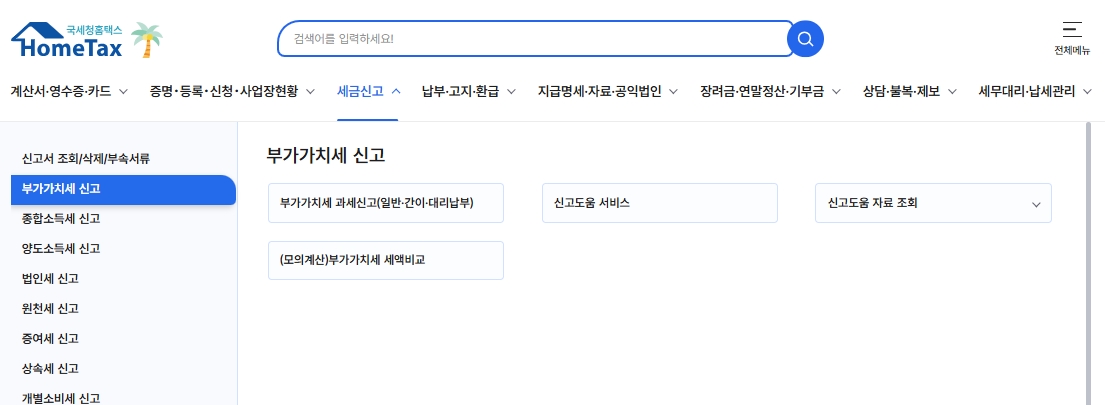1105x405 pixels.
Task: Click the vertical scrollbar on the right
Action: (x=1089, y=263)
